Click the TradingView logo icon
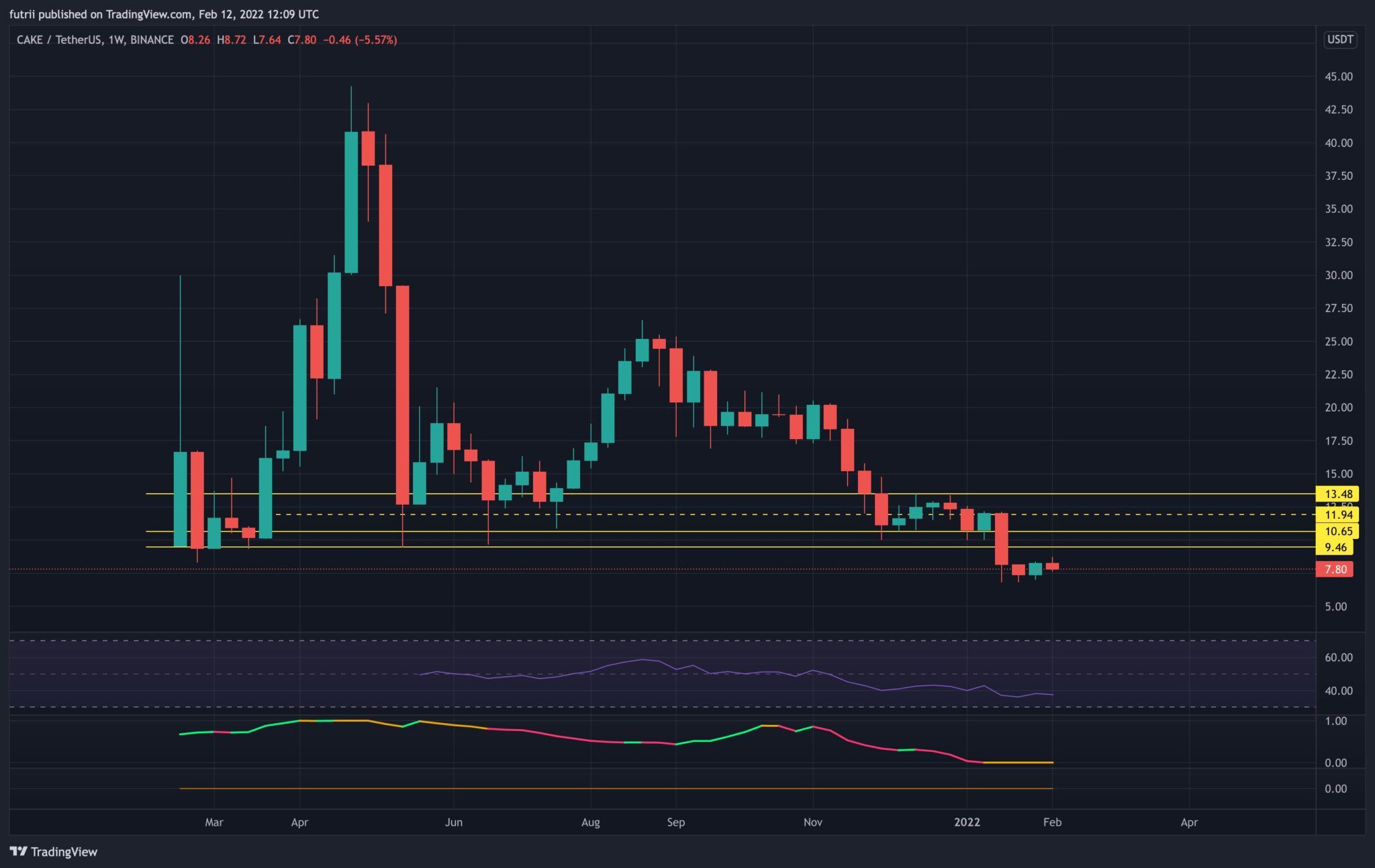 pos(19,851)
